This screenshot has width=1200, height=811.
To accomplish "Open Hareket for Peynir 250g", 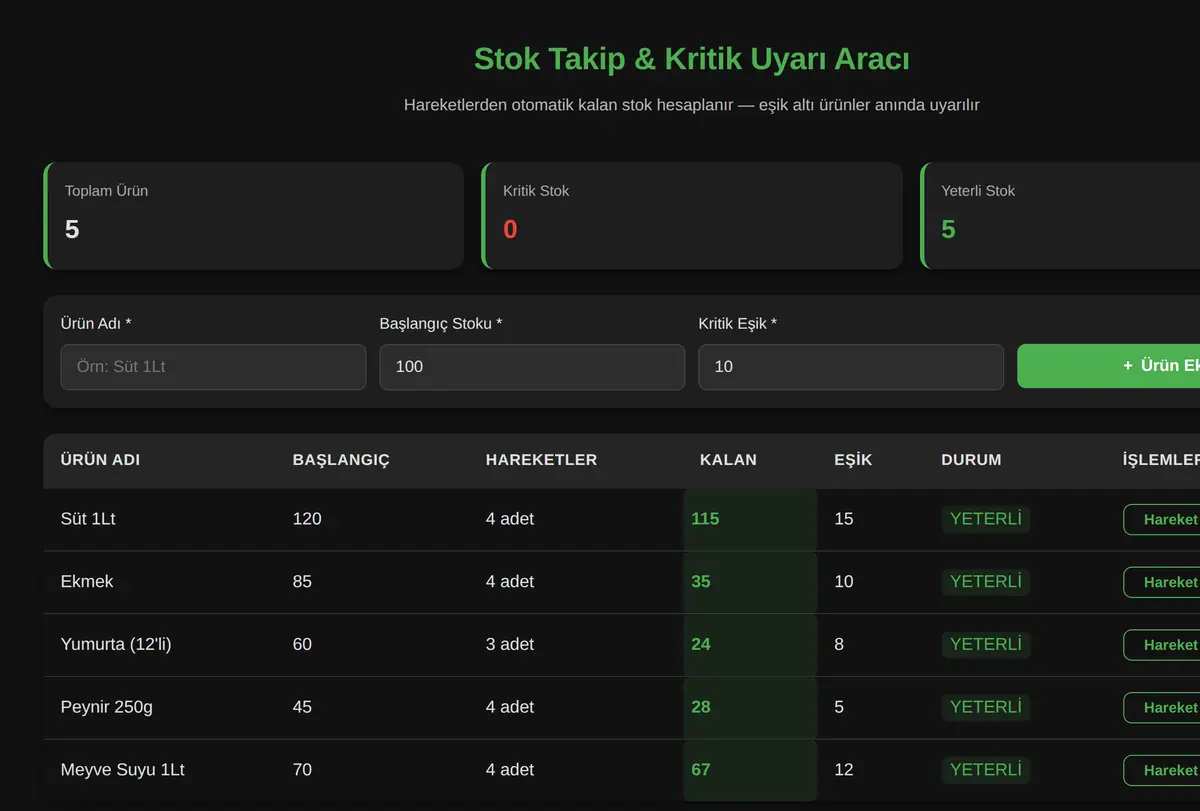I will tap(1162, 707).
